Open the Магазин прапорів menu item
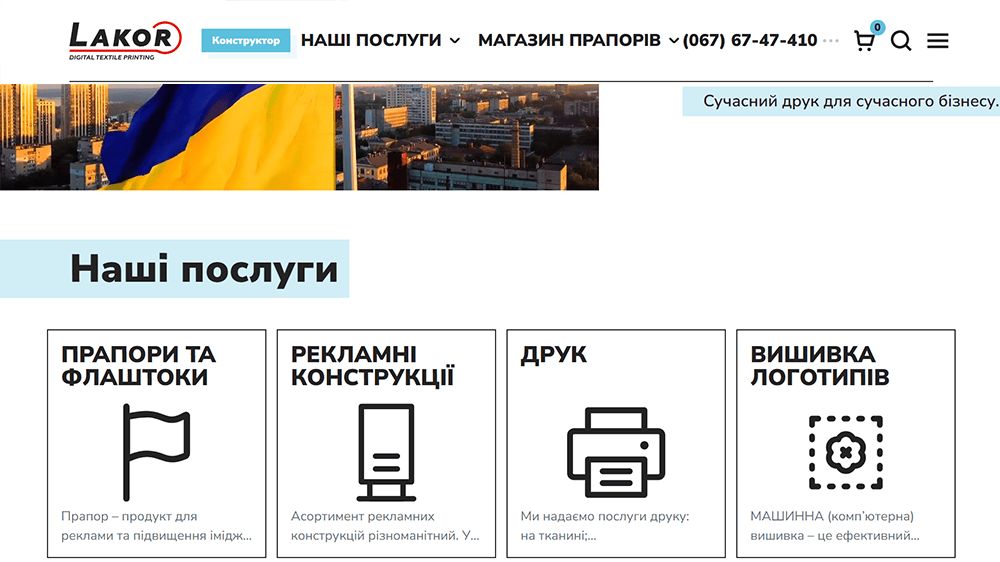This screenshot has height=562, width=1000. coord(570,40)
